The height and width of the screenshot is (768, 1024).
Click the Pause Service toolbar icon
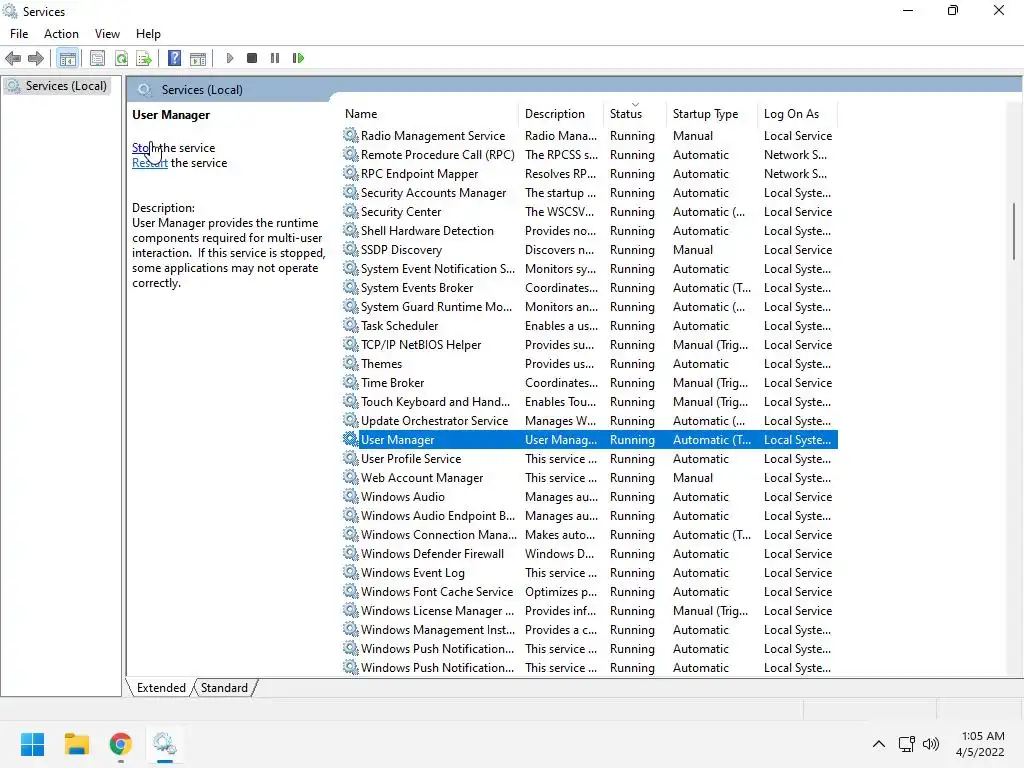point(275,58)
